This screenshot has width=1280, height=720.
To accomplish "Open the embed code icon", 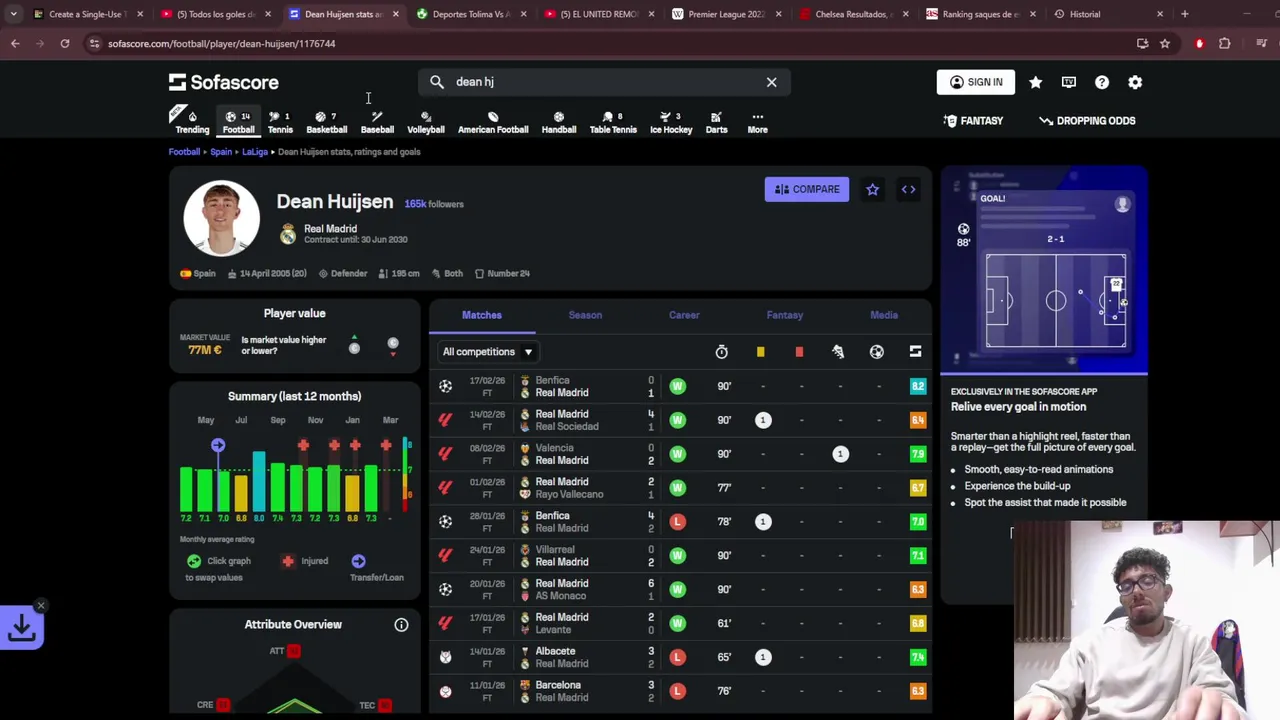I will pyautogui.click(x=908, y=189).
